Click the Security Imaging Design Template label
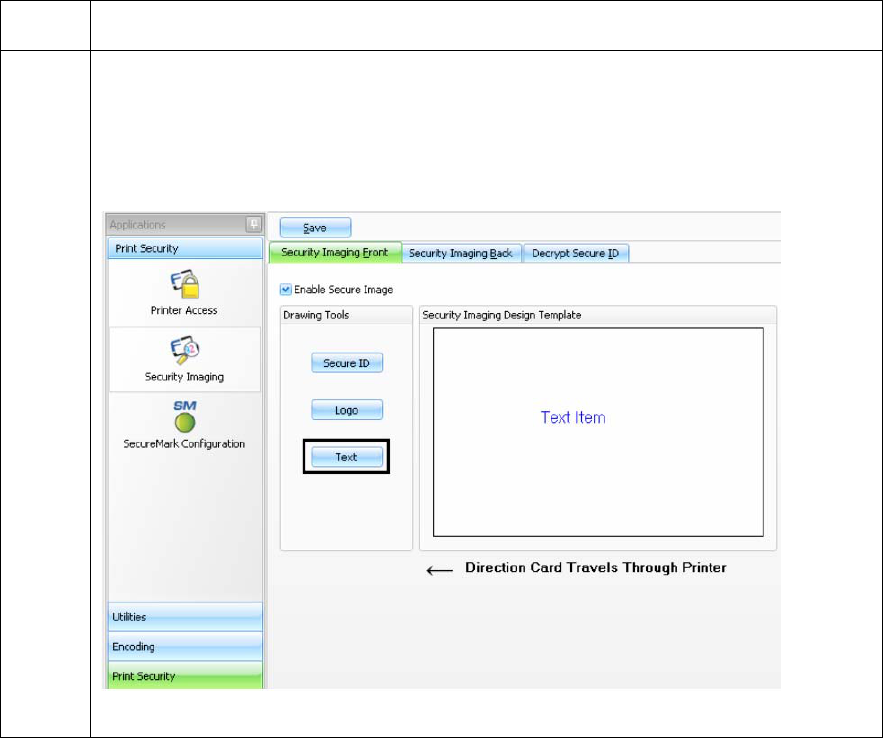 point(502,315)
